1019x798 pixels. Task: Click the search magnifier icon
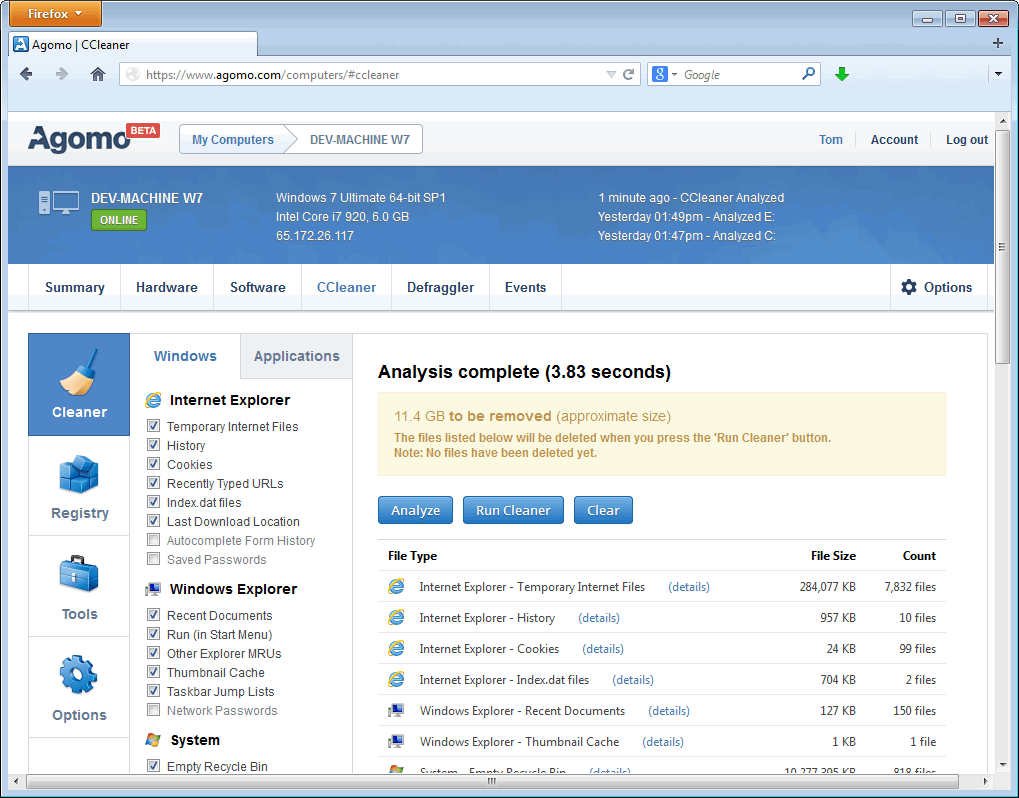[808, 74]
